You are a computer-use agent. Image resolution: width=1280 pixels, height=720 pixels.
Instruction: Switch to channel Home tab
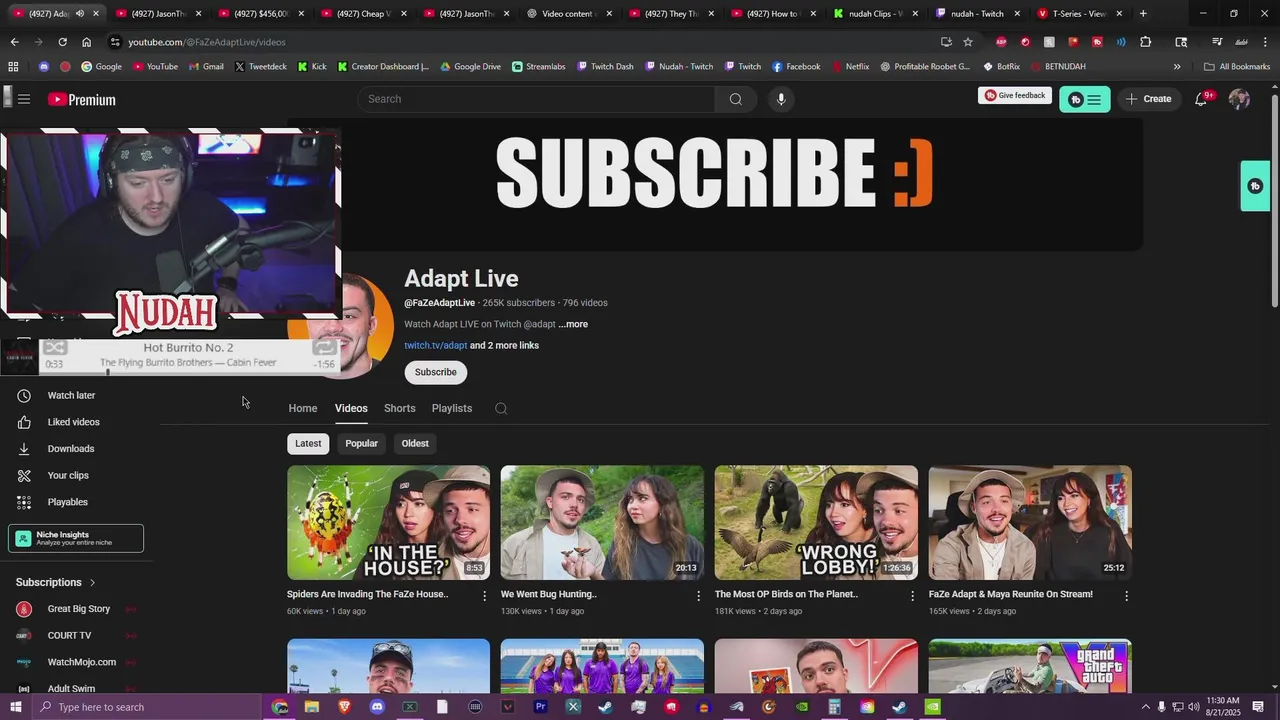(x=303, y=408)
